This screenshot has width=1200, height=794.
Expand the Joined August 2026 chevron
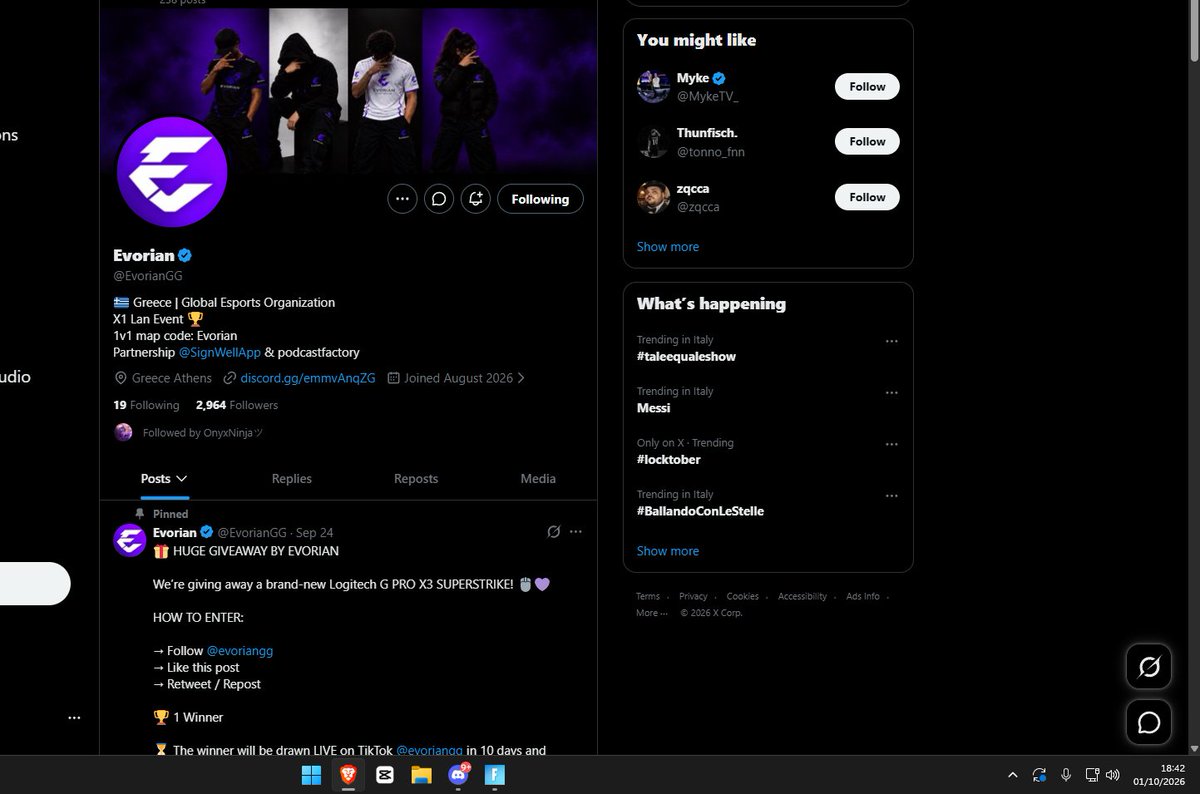pyautogui.click(x=520, y=378)
